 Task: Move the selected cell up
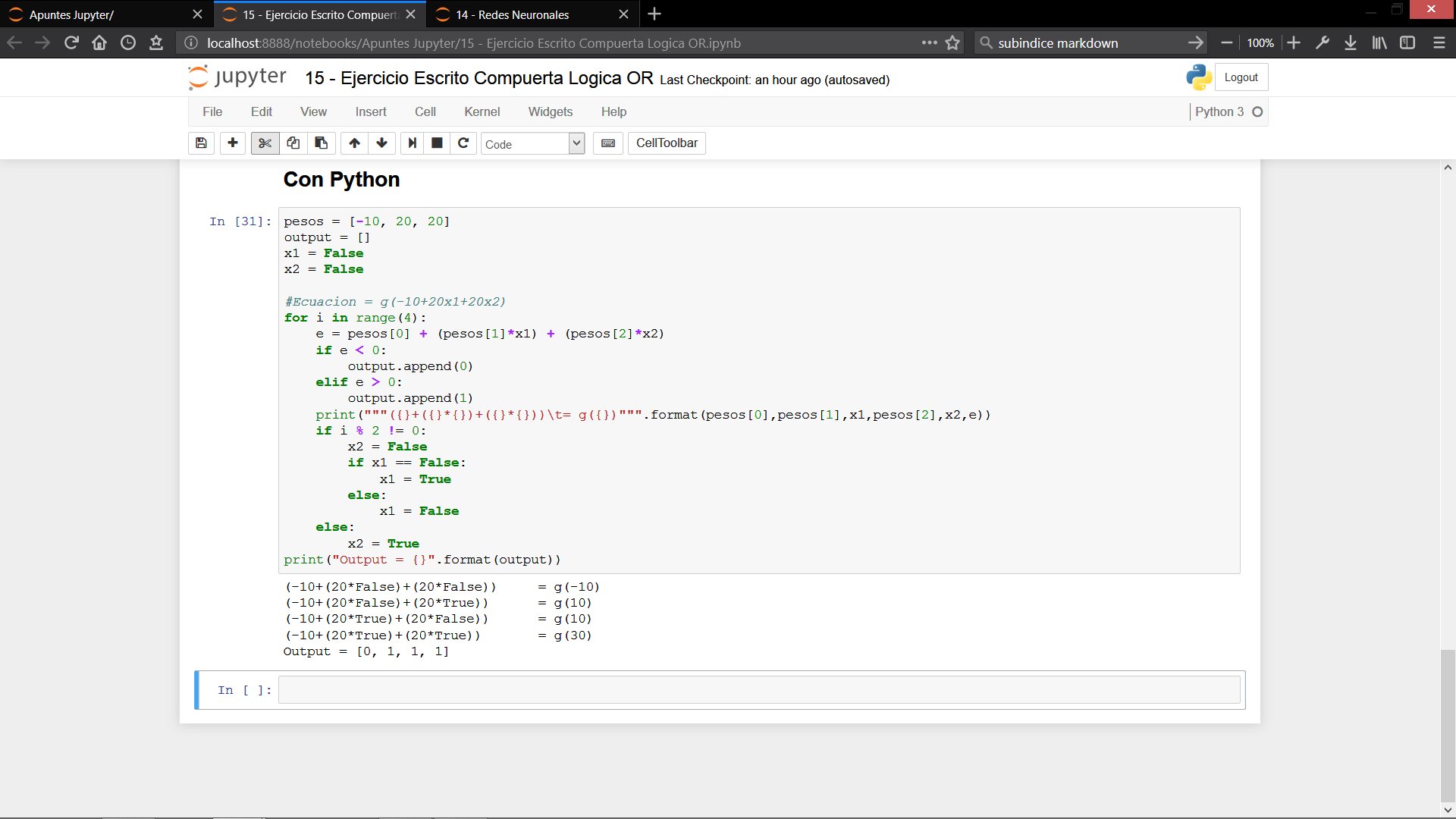point(354,143)
